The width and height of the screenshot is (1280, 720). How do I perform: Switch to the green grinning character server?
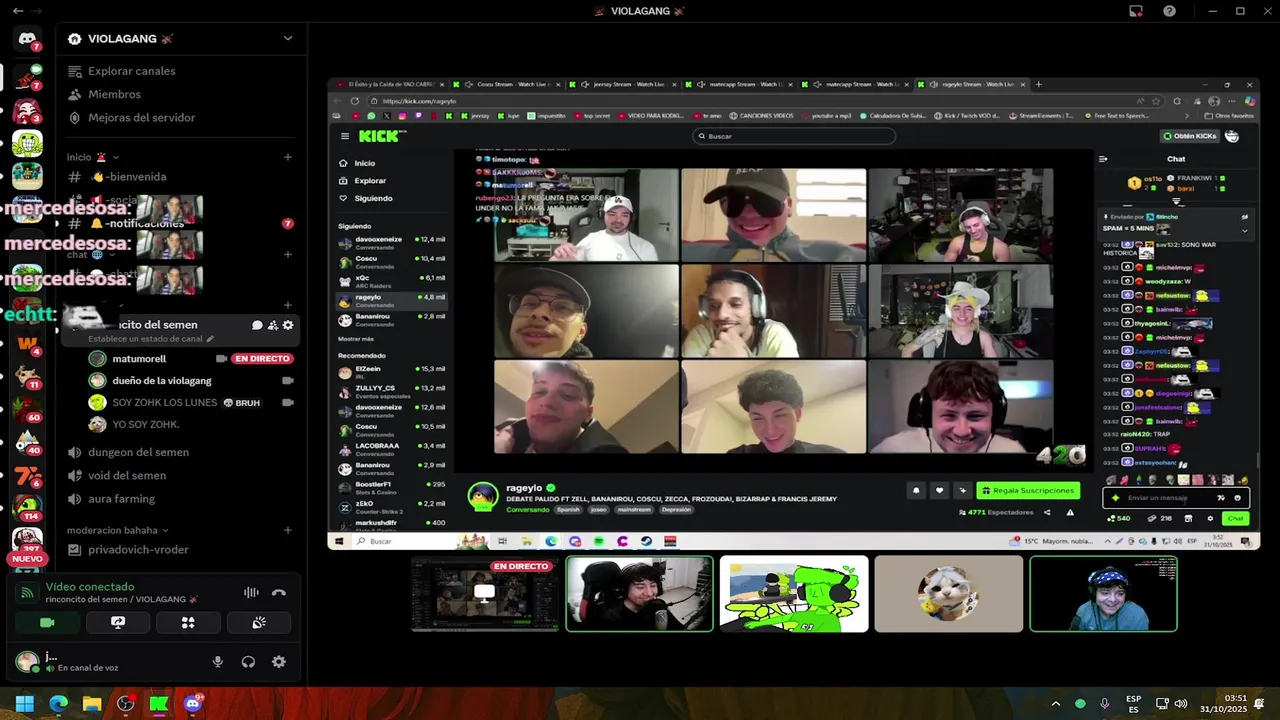click(x=27, y=144)
